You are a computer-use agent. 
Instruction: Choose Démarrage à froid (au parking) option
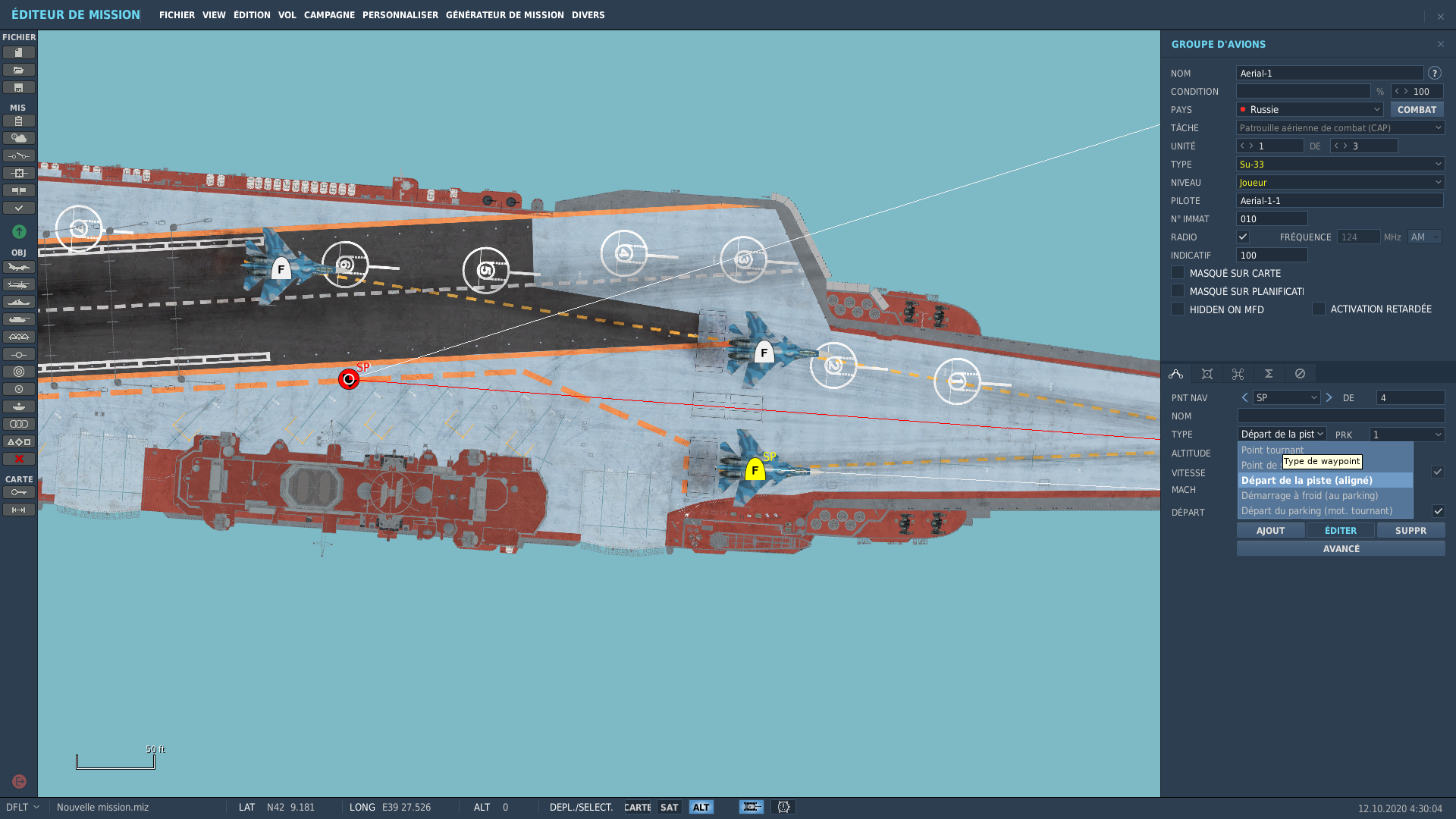click(1326, 495)
